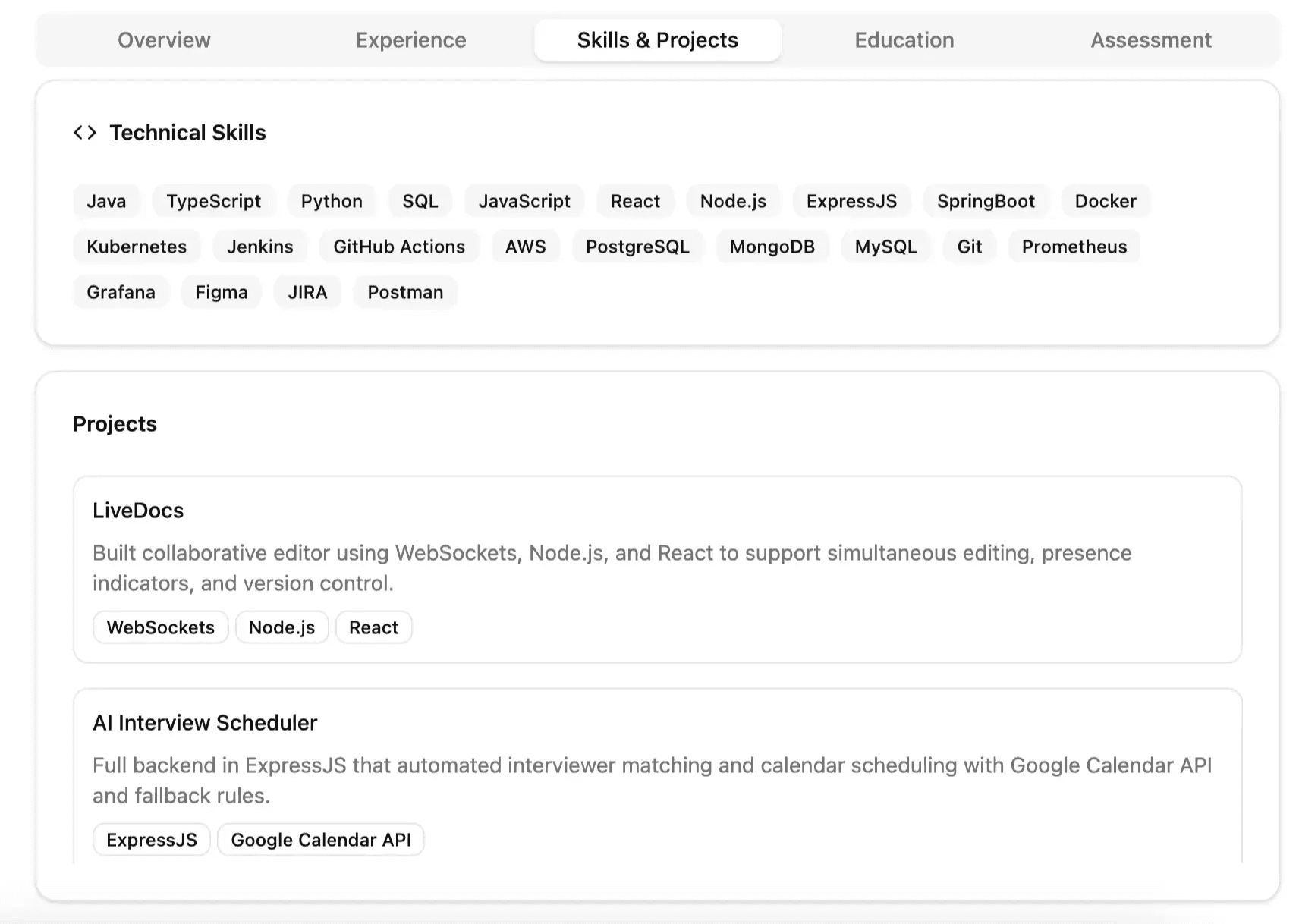Screen dimensions: 1299x924
Task: Select the Kubernetes skill chip
Action: (137, 247)
